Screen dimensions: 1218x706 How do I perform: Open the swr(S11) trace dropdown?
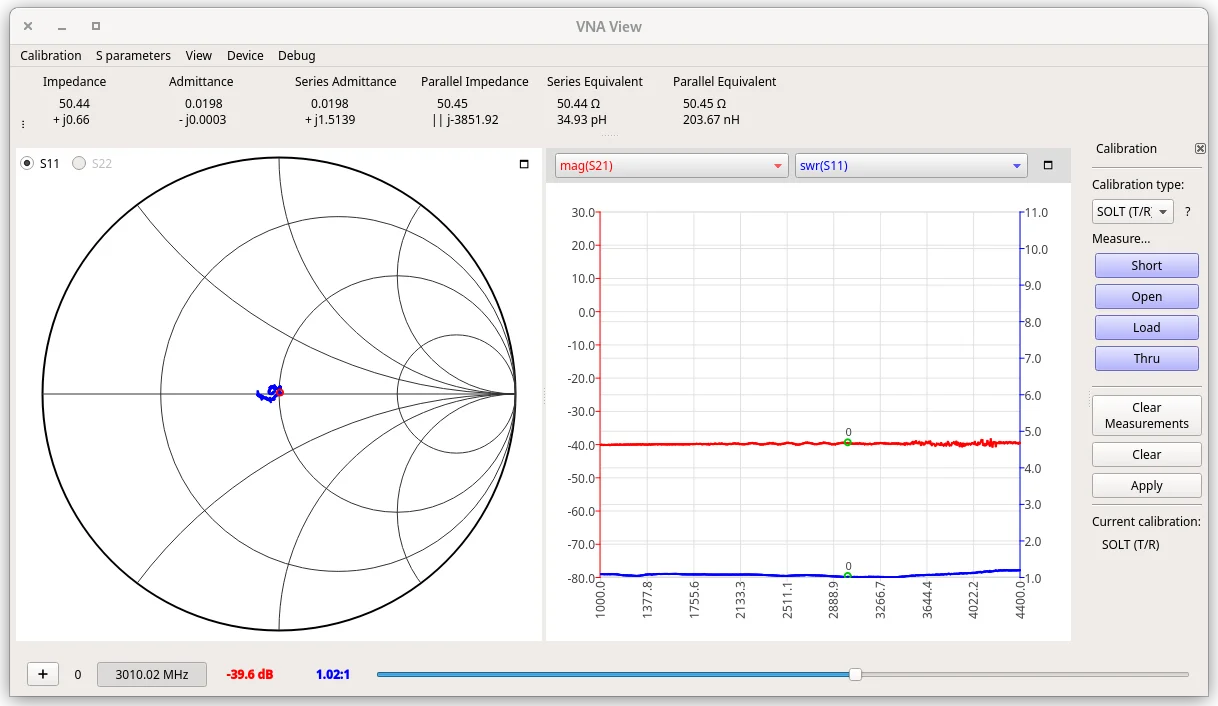[910, 166]
